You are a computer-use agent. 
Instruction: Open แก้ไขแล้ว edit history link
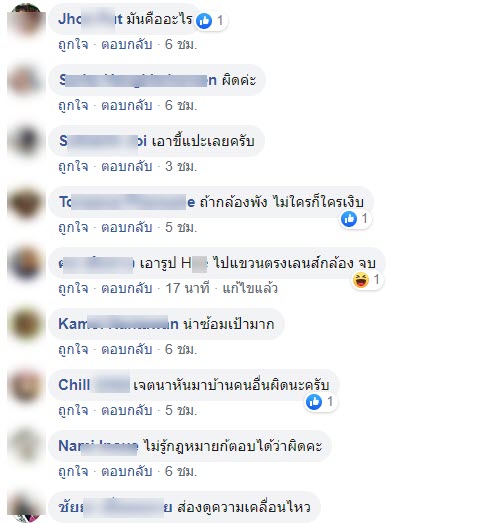(250, 289)
